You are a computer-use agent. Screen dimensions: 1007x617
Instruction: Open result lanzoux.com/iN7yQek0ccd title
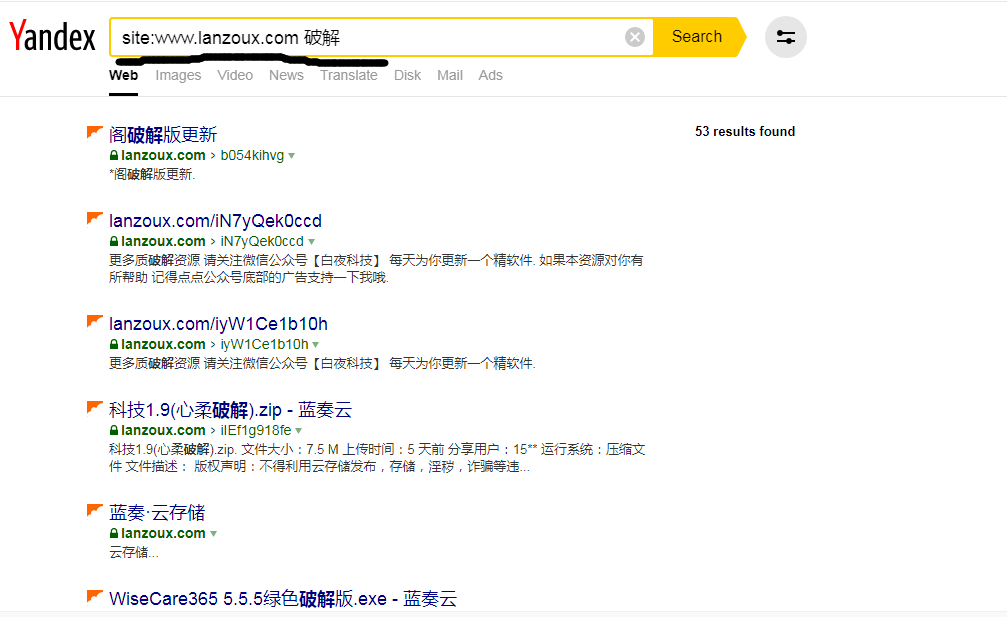tap(215, 221)
